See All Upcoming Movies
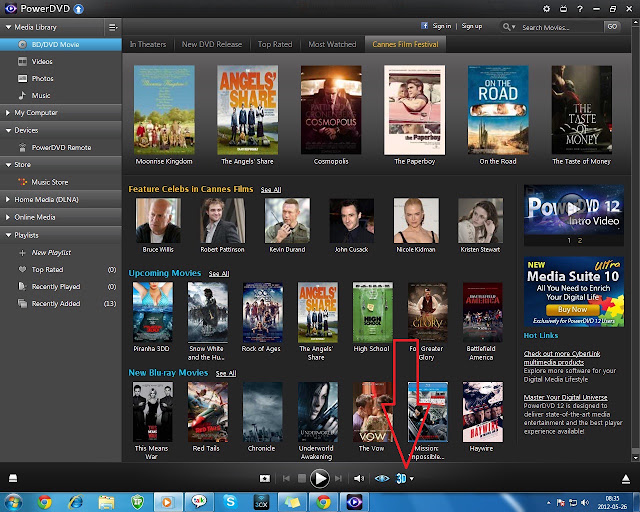Image resolution: width=640 pixels, height=512 pixels. [219, 274]
